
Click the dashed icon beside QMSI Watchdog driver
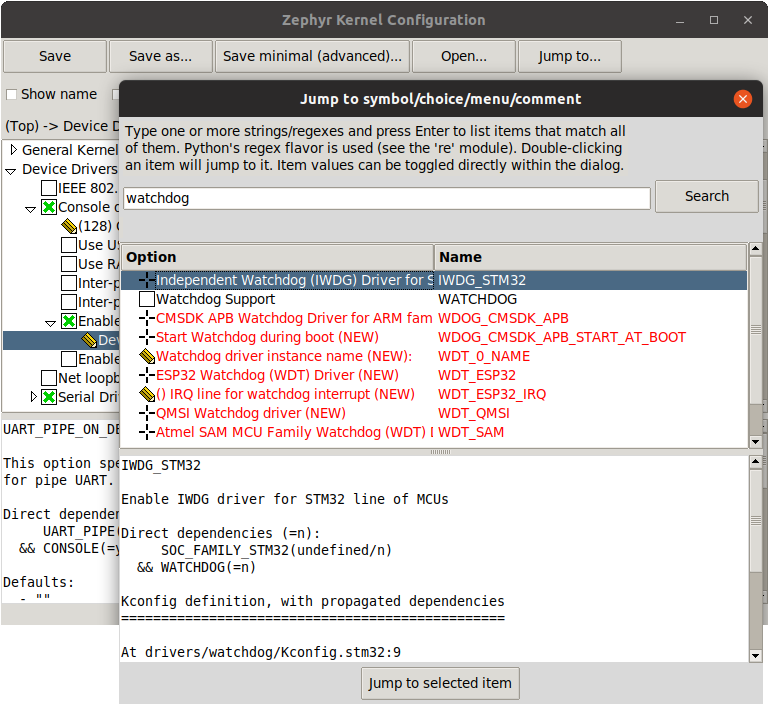[x=147, y=413]
